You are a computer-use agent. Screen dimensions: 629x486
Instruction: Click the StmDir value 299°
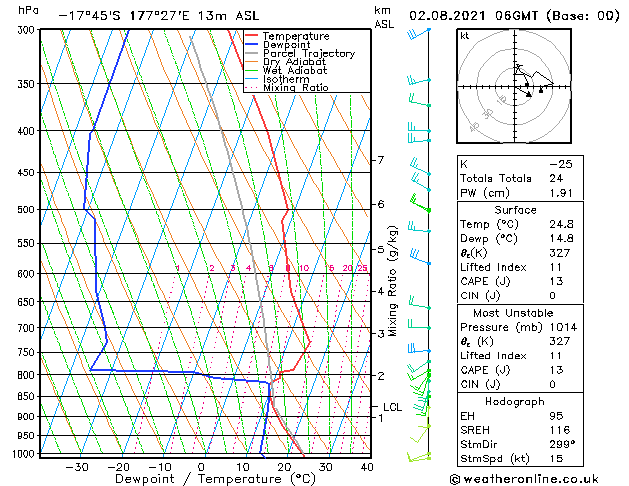(x=562, y=444)
